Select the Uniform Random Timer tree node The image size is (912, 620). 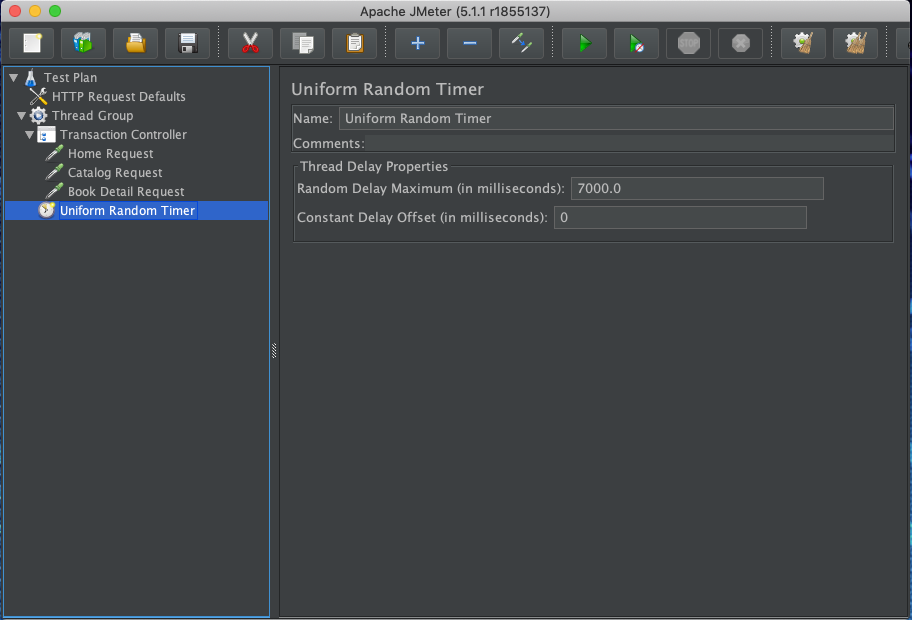tap(127, 211)
